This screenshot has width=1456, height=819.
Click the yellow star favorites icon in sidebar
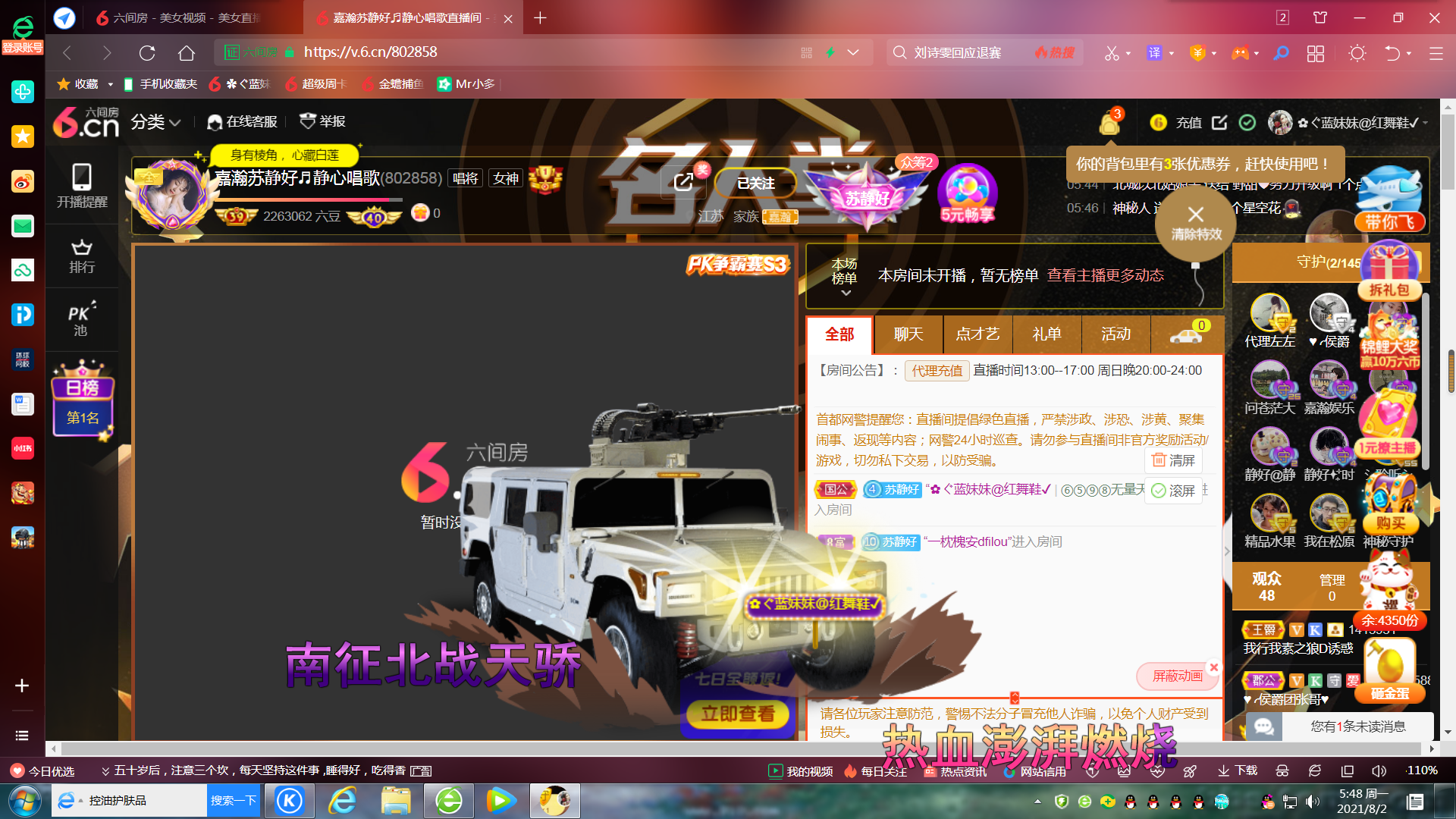click(23, 136)
